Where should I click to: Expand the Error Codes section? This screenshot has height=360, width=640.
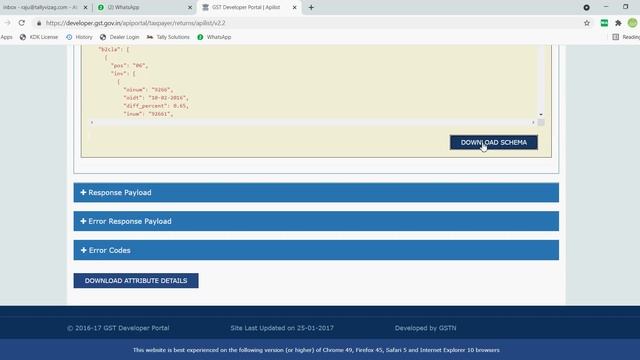pyautogui.click(x=316, y=250)
